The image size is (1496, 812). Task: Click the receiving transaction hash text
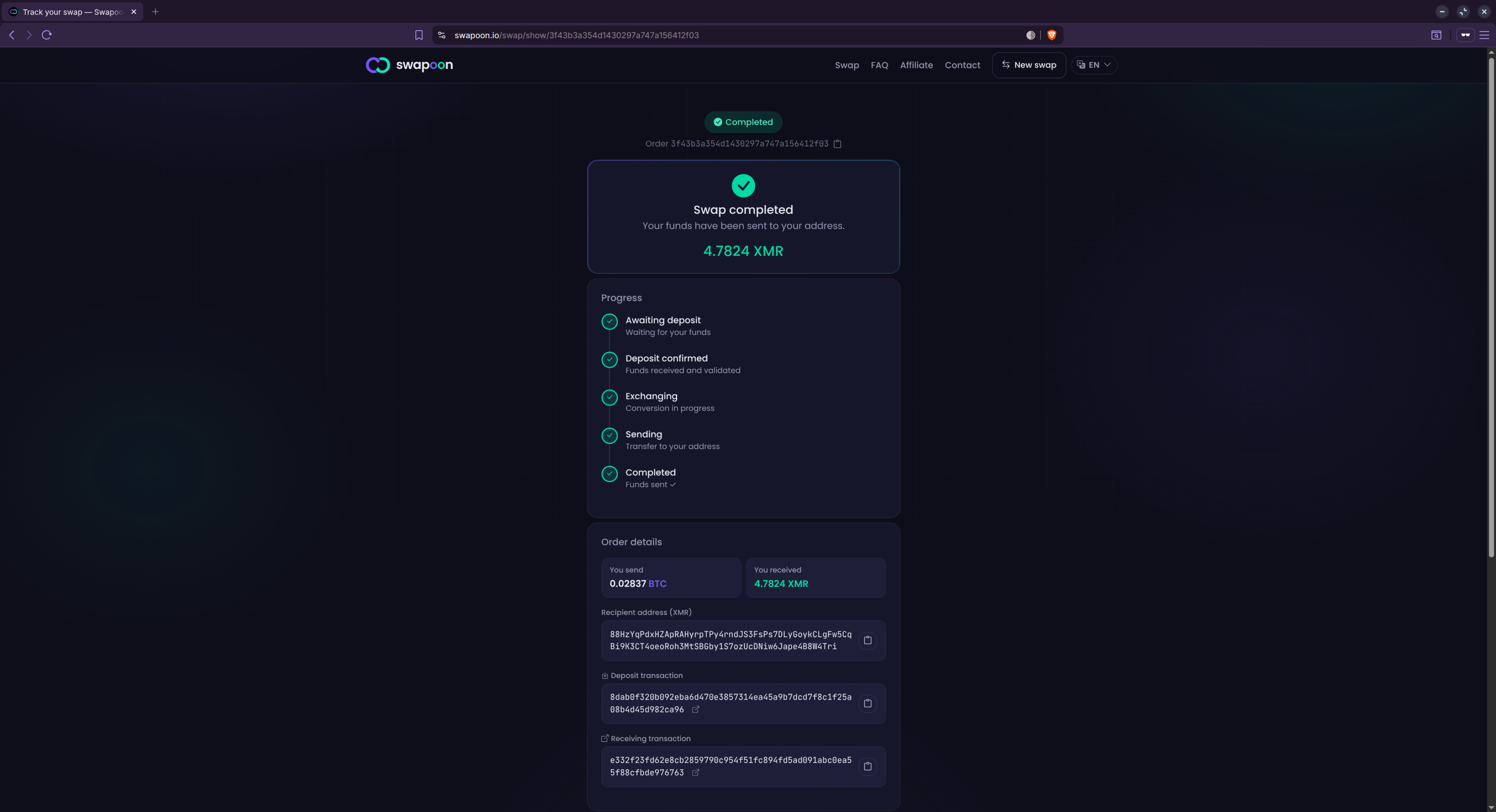click(730, 766)
